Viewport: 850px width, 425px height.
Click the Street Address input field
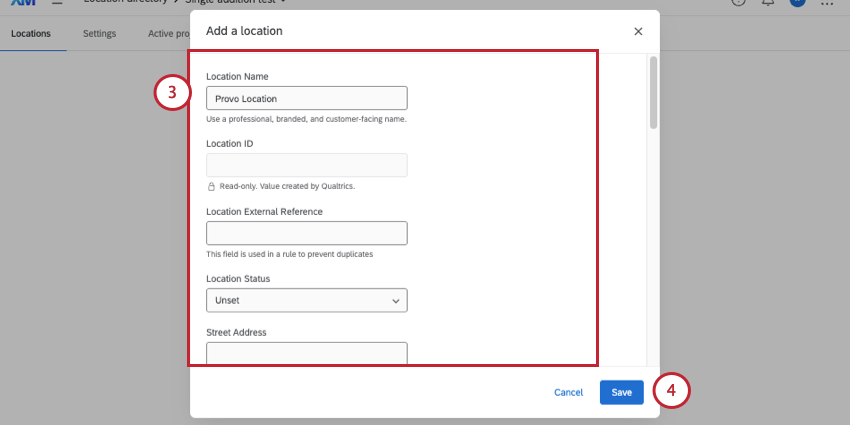tap(307, 353)
